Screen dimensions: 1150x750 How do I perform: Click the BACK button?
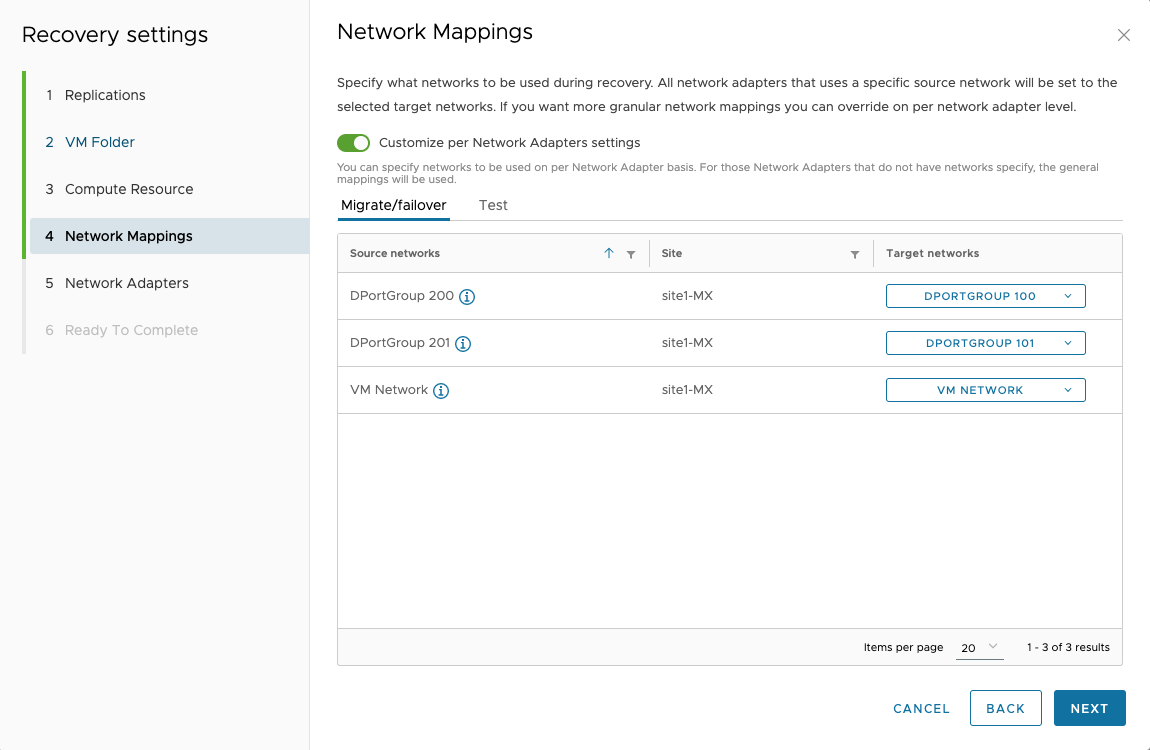coord(1005,708)
